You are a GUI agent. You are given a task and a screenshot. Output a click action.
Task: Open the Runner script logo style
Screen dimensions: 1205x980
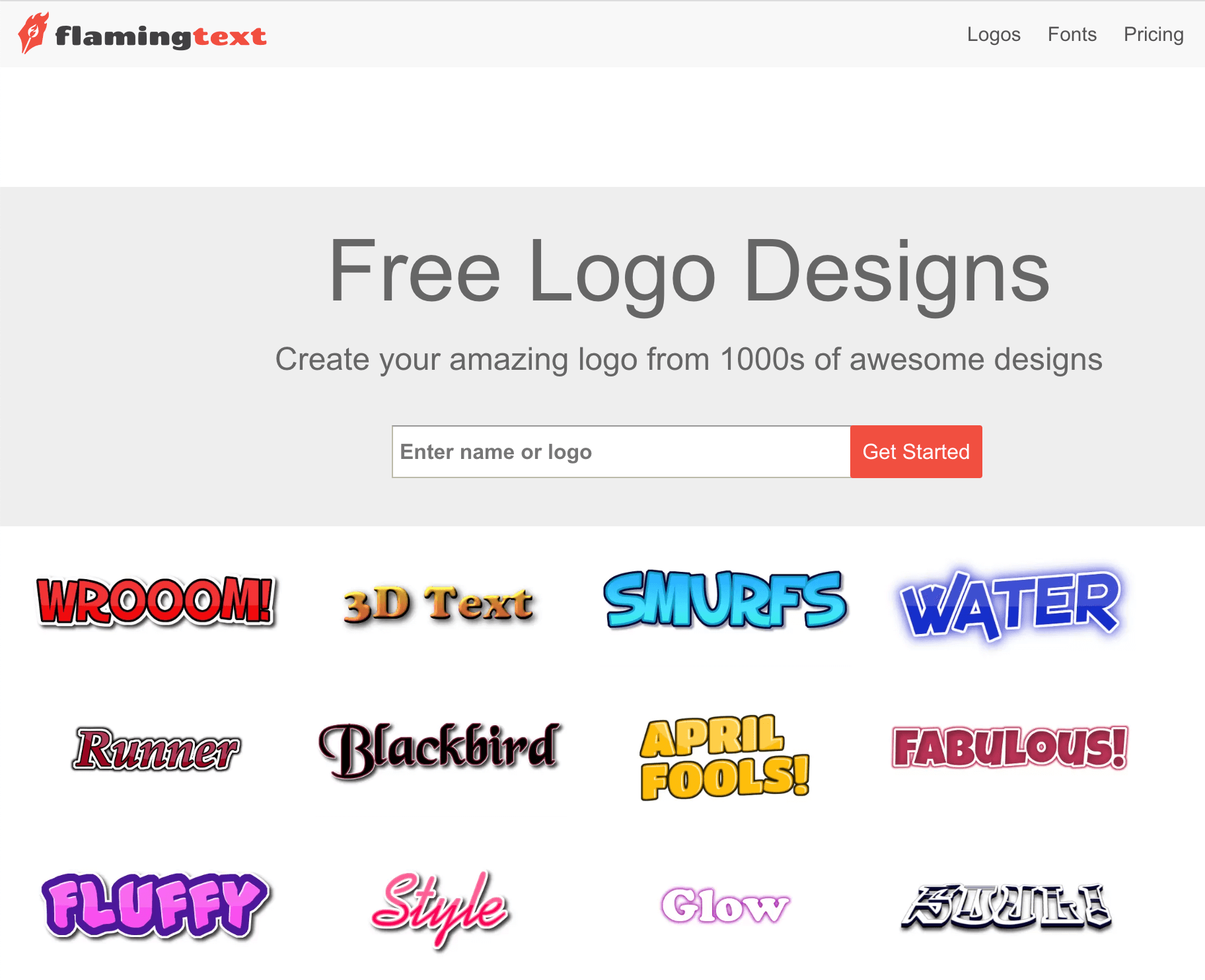[x=156, y=750]
